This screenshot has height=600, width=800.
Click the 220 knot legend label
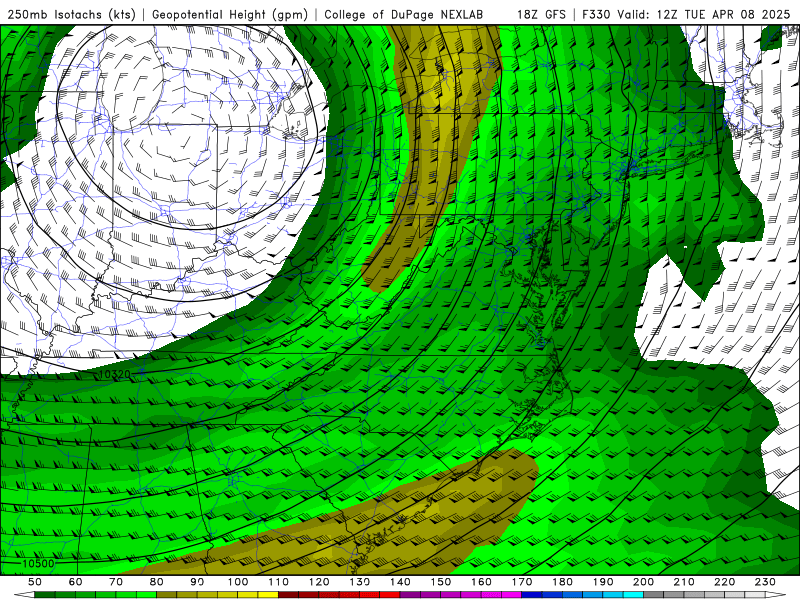pos(724,582)
